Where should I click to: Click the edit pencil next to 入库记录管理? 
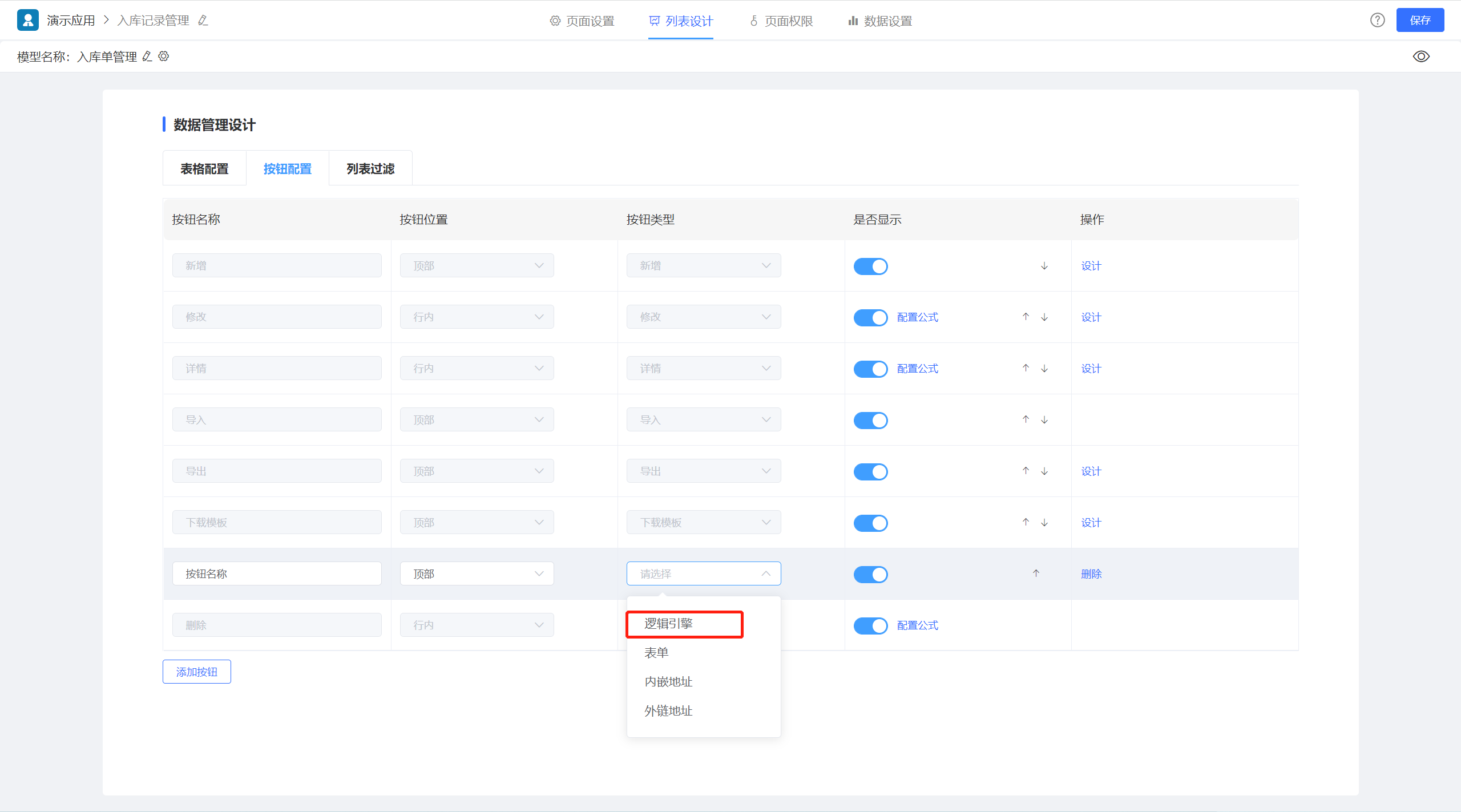tap(203, 21)
